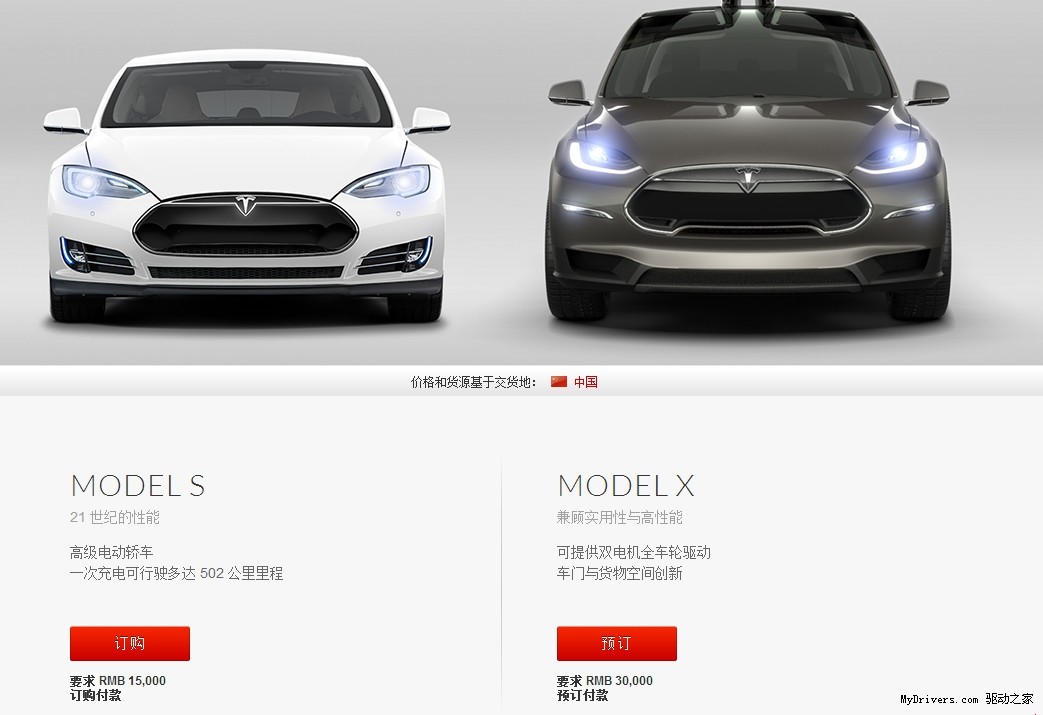This screenshot has width=1043, height=715.
Task: Click the white Model S car image
Action: [x=246, y=190]
